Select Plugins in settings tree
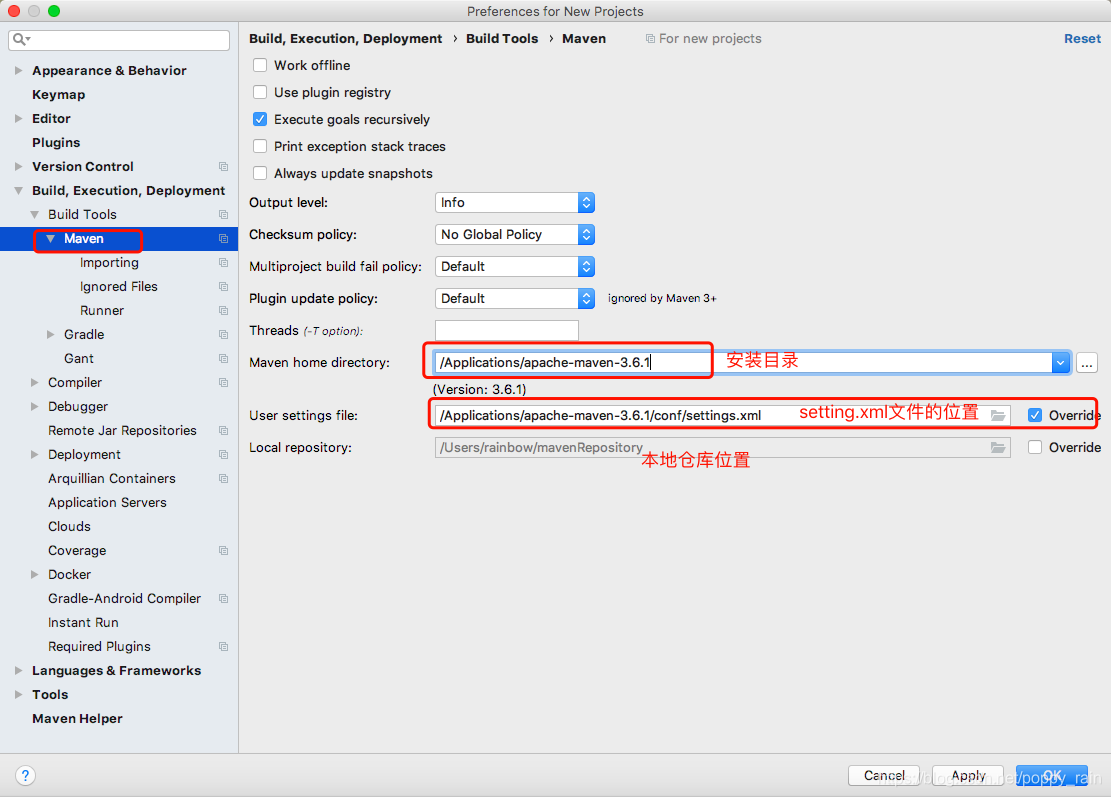 [x=56, y=142]
